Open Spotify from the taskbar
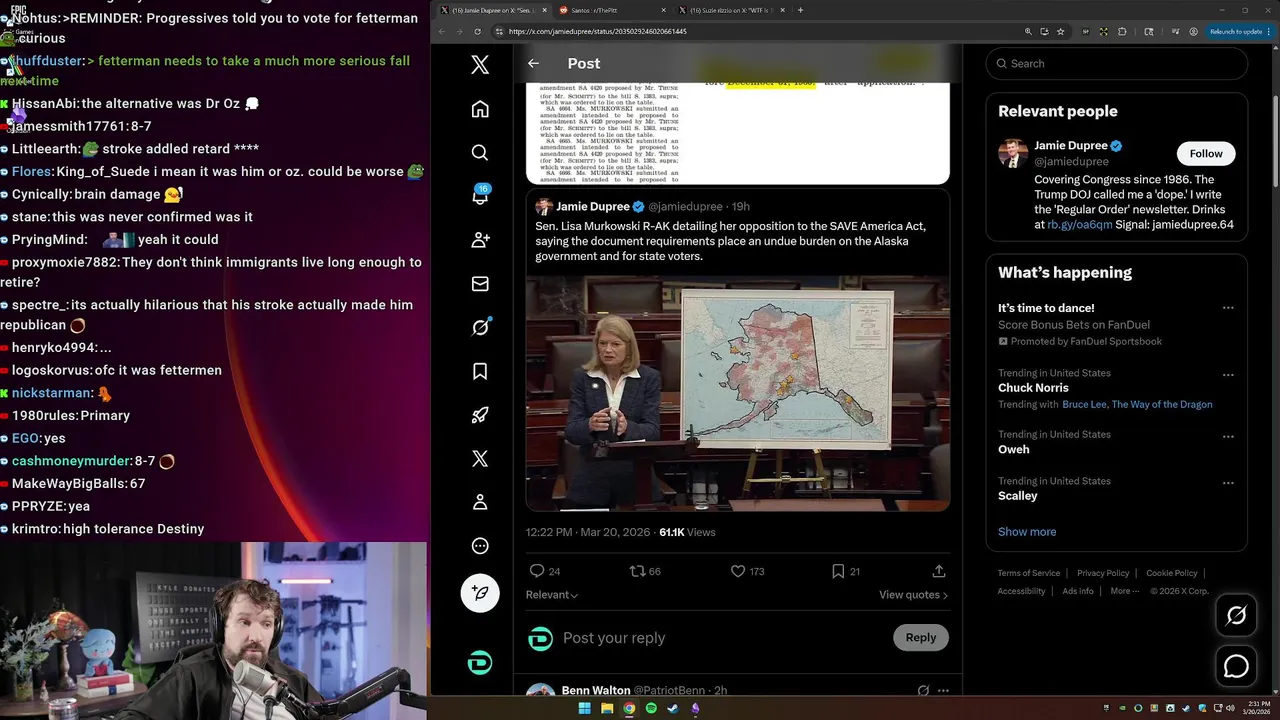 (651, 708)
